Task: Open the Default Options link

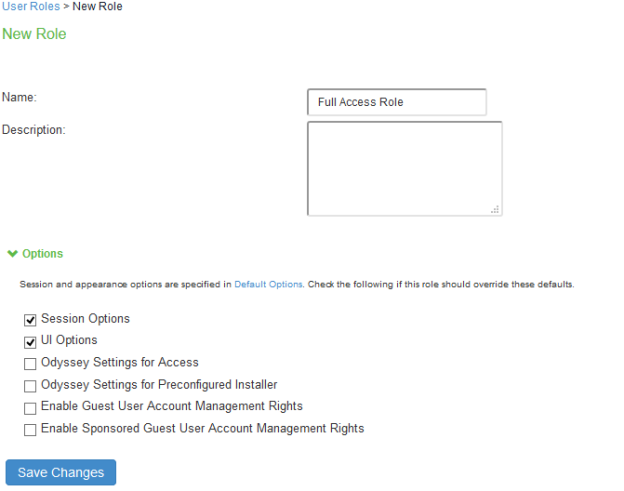Action: (268, 284)
